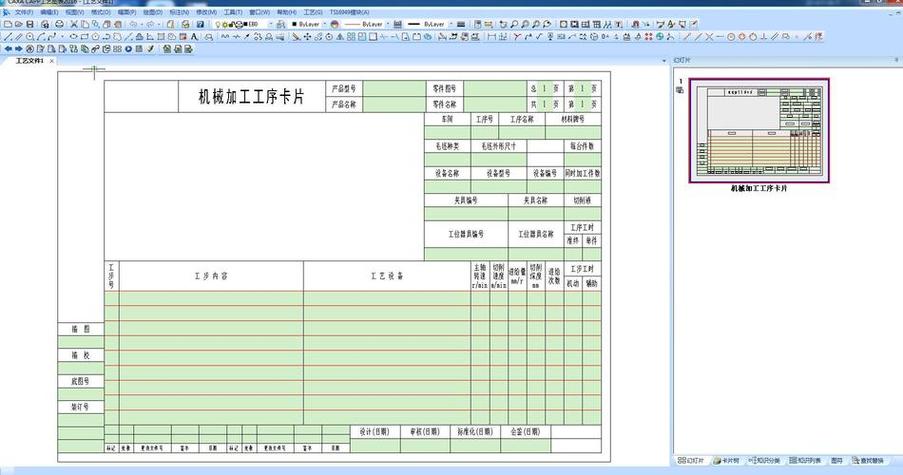The width and height of the screenshot is (903, 475).
Task: Switch to the 知识分类 bottom tab
Action: click(x=764, y=461)
